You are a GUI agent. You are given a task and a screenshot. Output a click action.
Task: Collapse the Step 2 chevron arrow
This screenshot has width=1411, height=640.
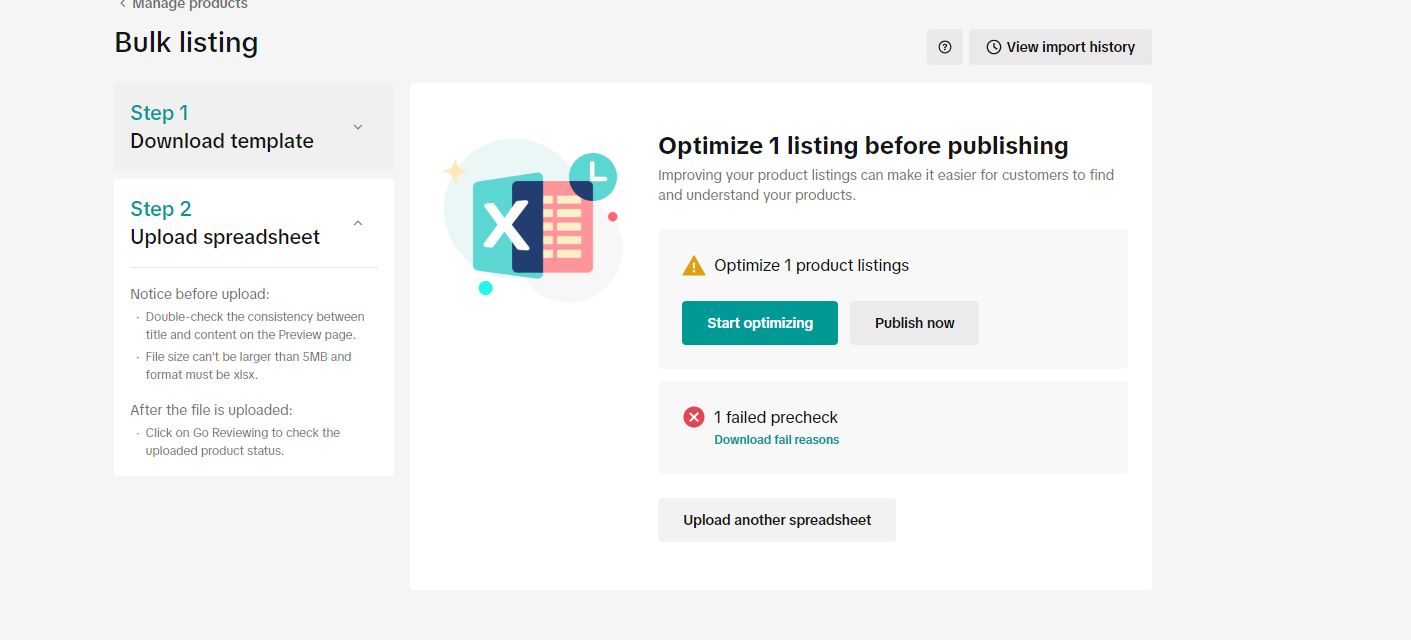pos(358,223)
